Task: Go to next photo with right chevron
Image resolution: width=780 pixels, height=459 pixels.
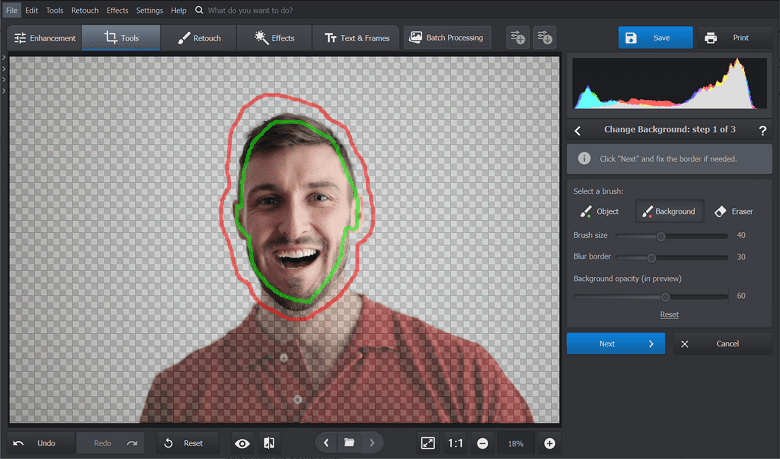Action: click(x=372, y=443)
